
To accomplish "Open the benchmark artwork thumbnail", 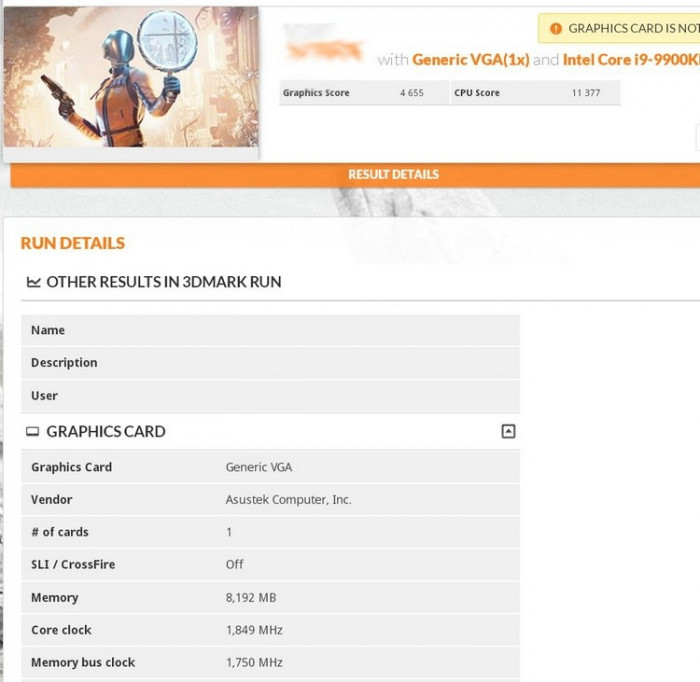I will point(130,78).
